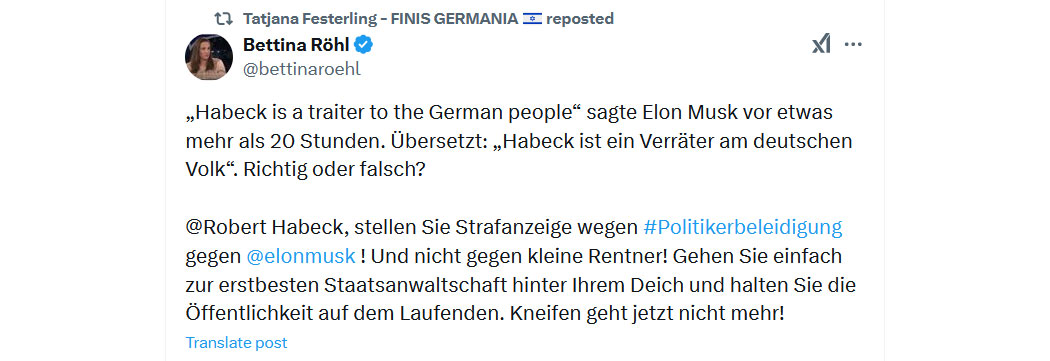Click the Translate post link
The height and width of the screenshot is (361, 1050).
coord(236,343)
